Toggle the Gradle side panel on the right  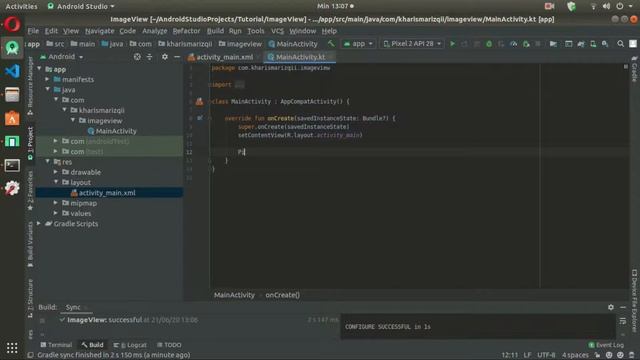point(634,69)
